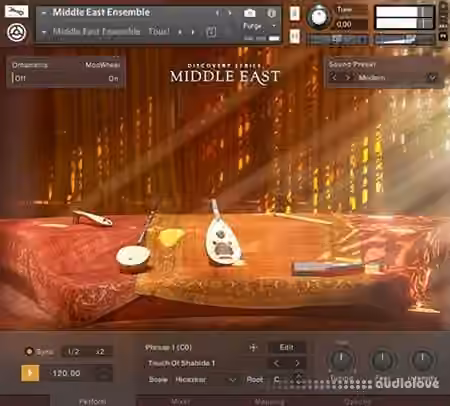Switch to the Mixer tab
This screenshot has width=450, height=406.
(x=180, y=401)
